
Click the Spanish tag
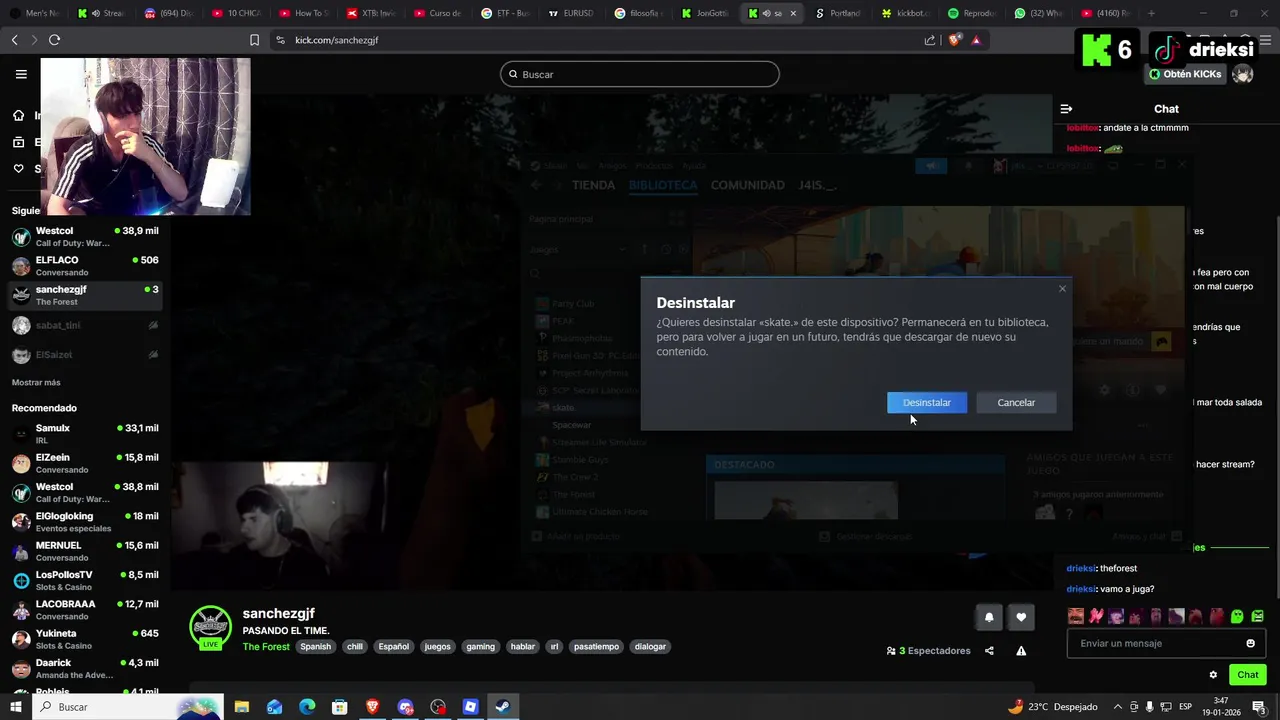tap(315, 647)
